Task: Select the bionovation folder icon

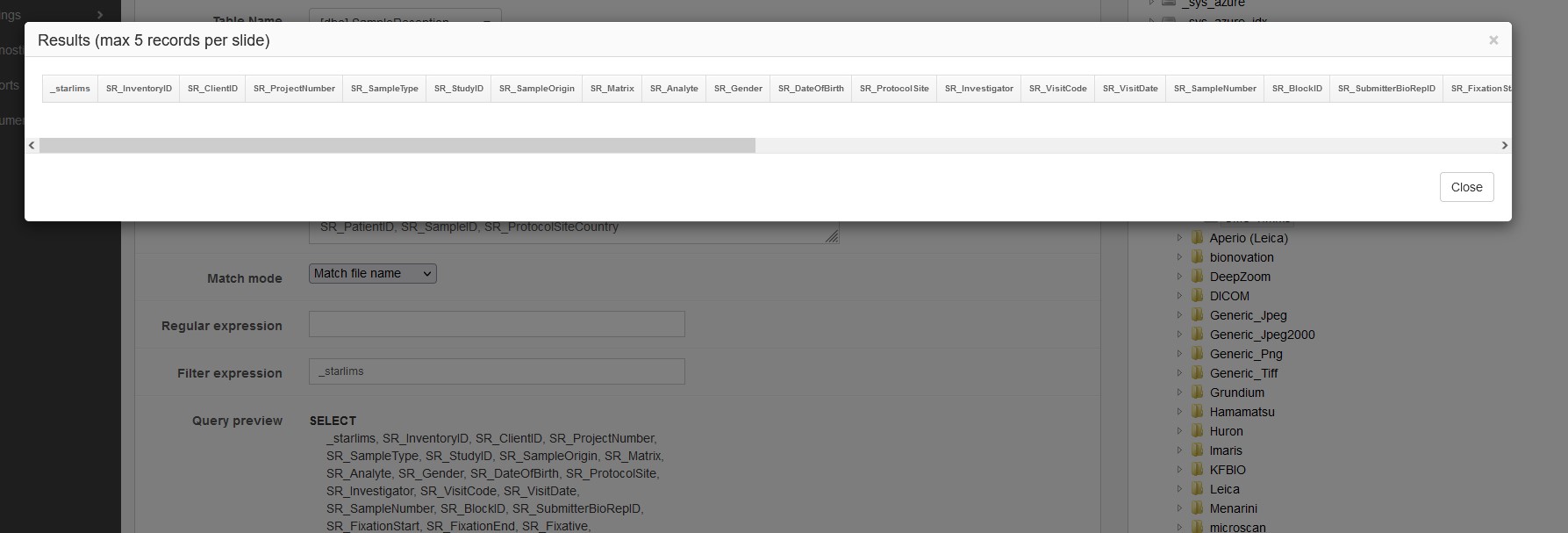Action: (1197, 257)
